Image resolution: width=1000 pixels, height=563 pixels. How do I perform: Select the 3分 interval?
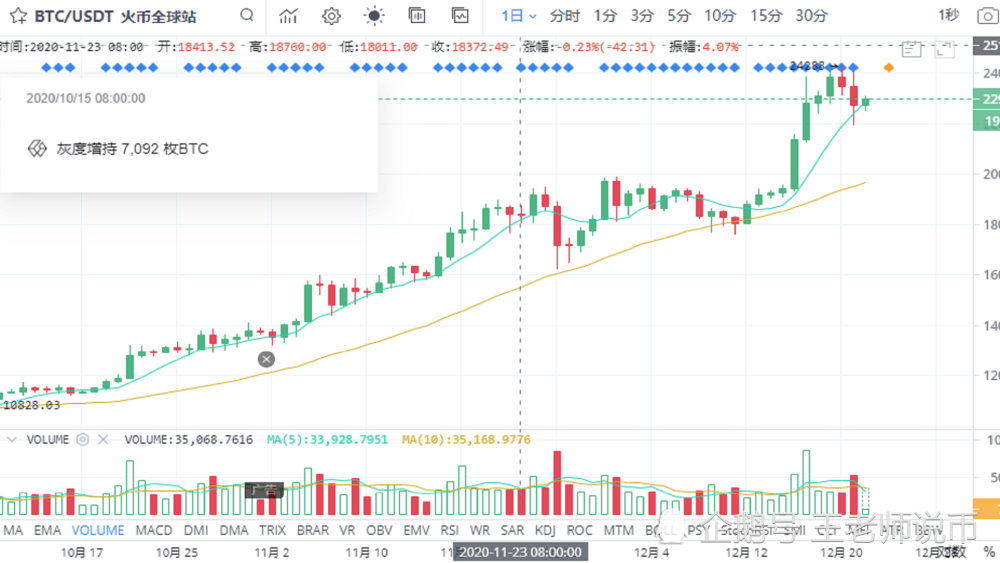[642, 15]
